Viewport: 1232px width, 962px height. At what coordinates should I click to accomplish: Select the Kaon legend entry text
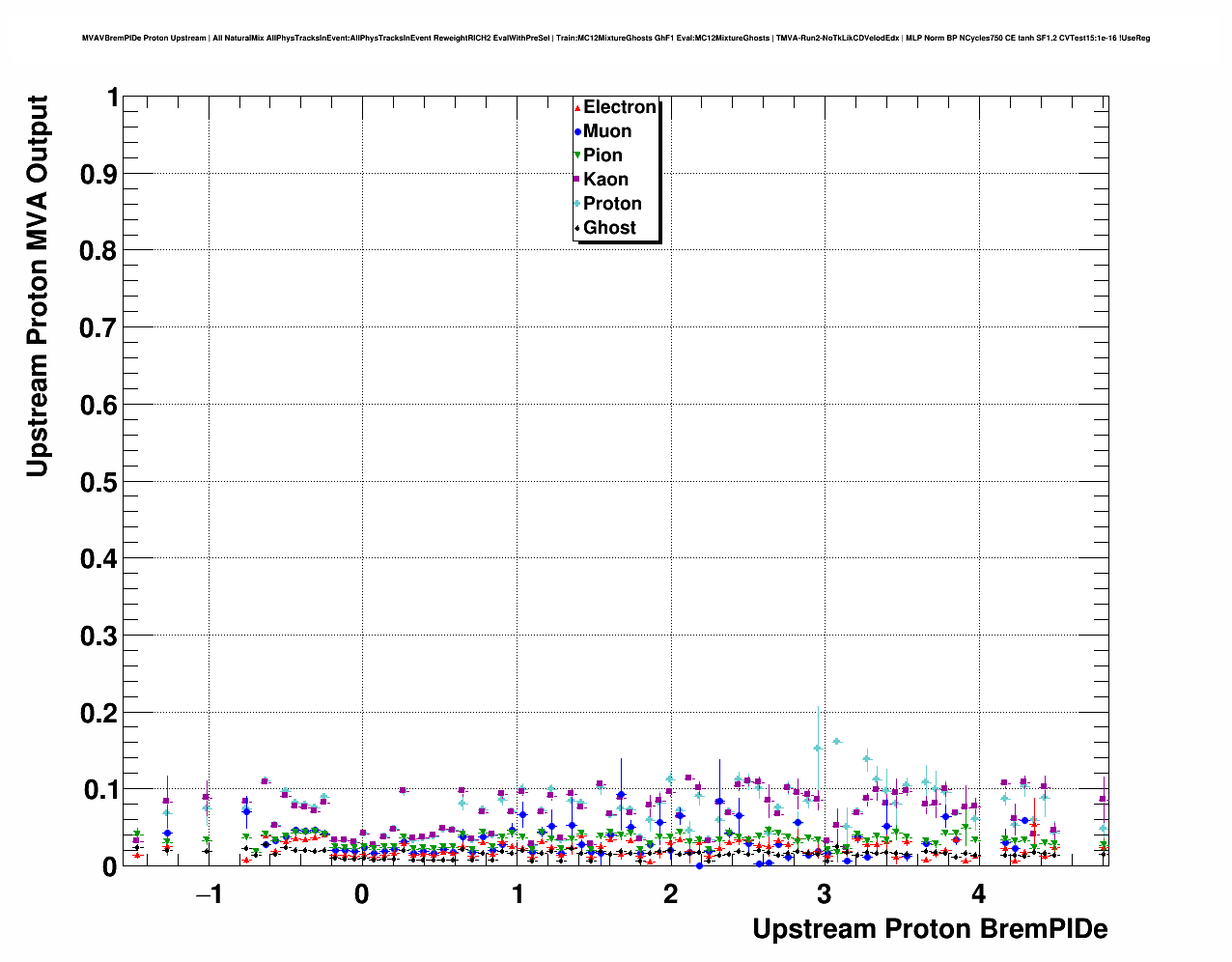click(605, 180)
